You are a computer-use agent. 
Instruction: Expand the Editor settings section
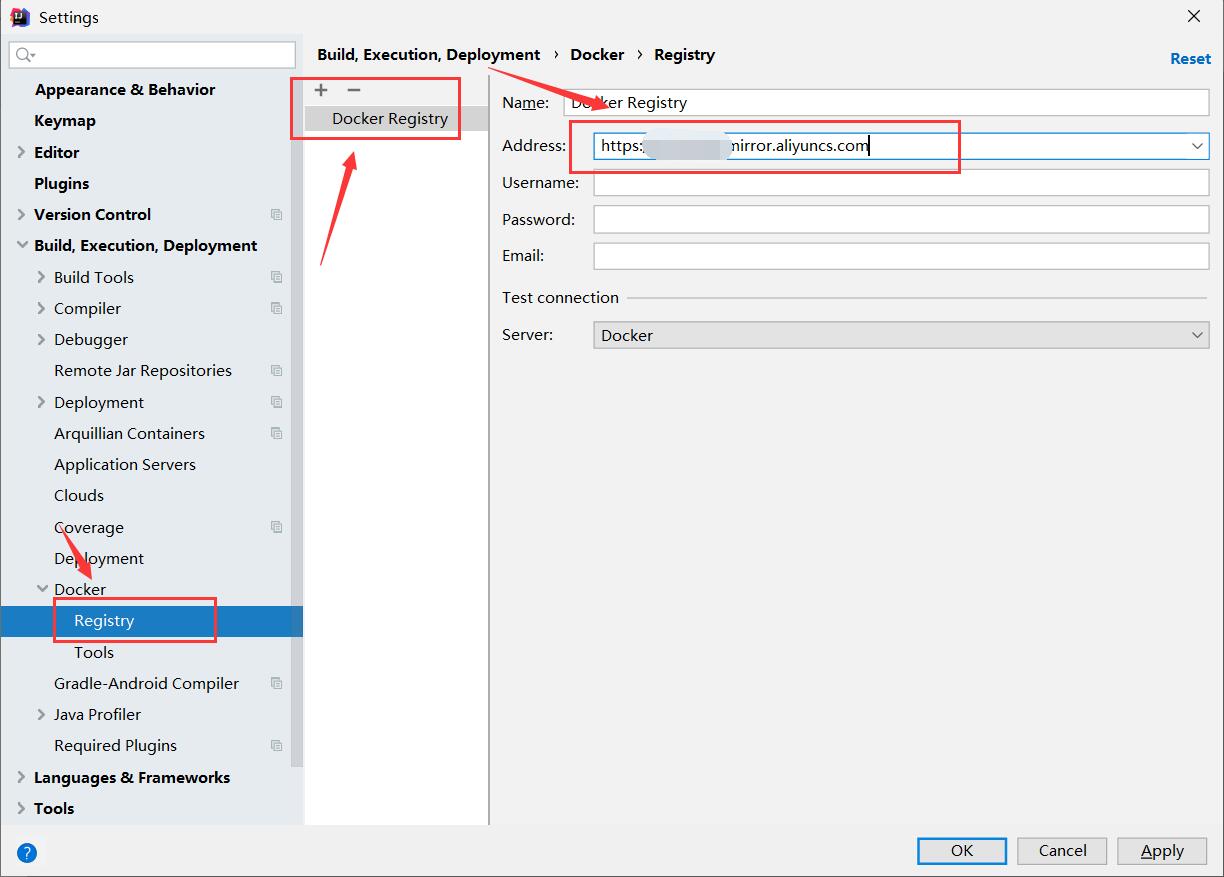(22, 152)
